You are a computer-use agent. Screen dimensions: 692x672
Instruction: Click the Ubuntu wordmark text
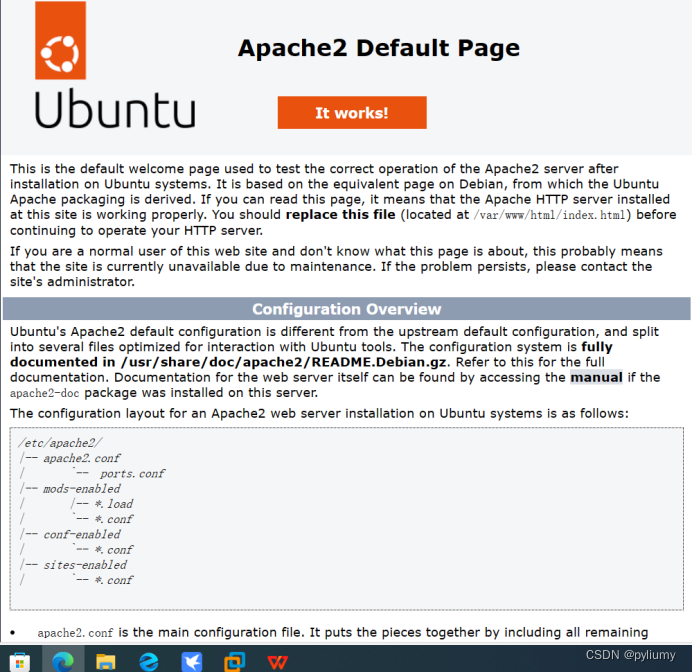coord(115,109)
